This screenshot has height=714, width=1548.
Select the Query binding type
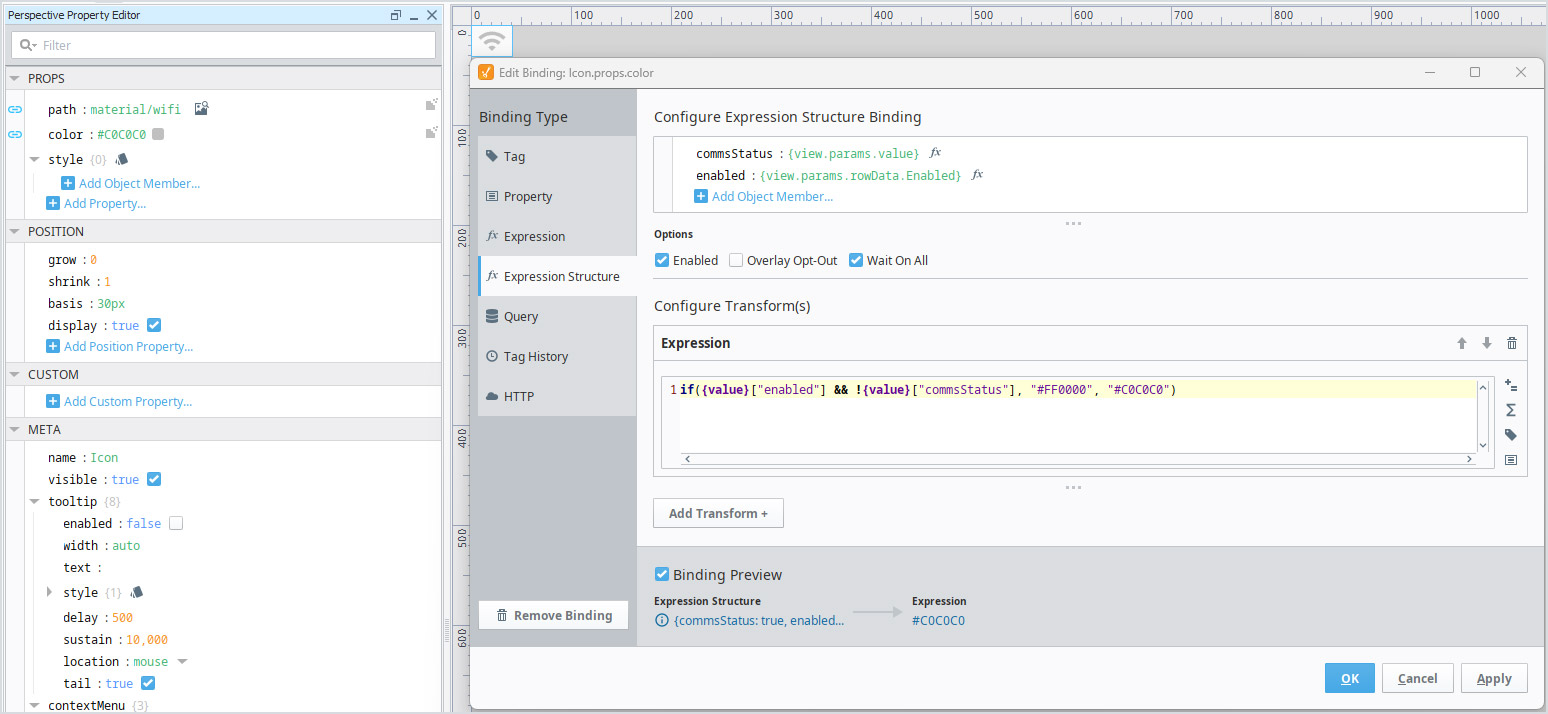(x=520, y=316)
